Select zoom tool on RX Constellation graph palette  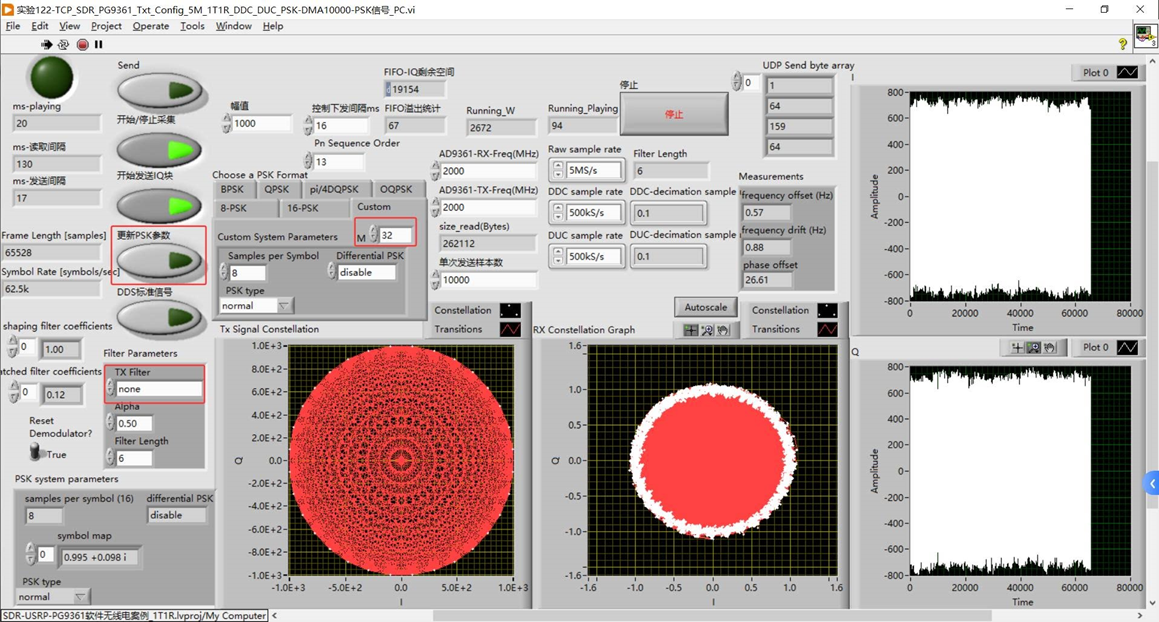point(707,330)
